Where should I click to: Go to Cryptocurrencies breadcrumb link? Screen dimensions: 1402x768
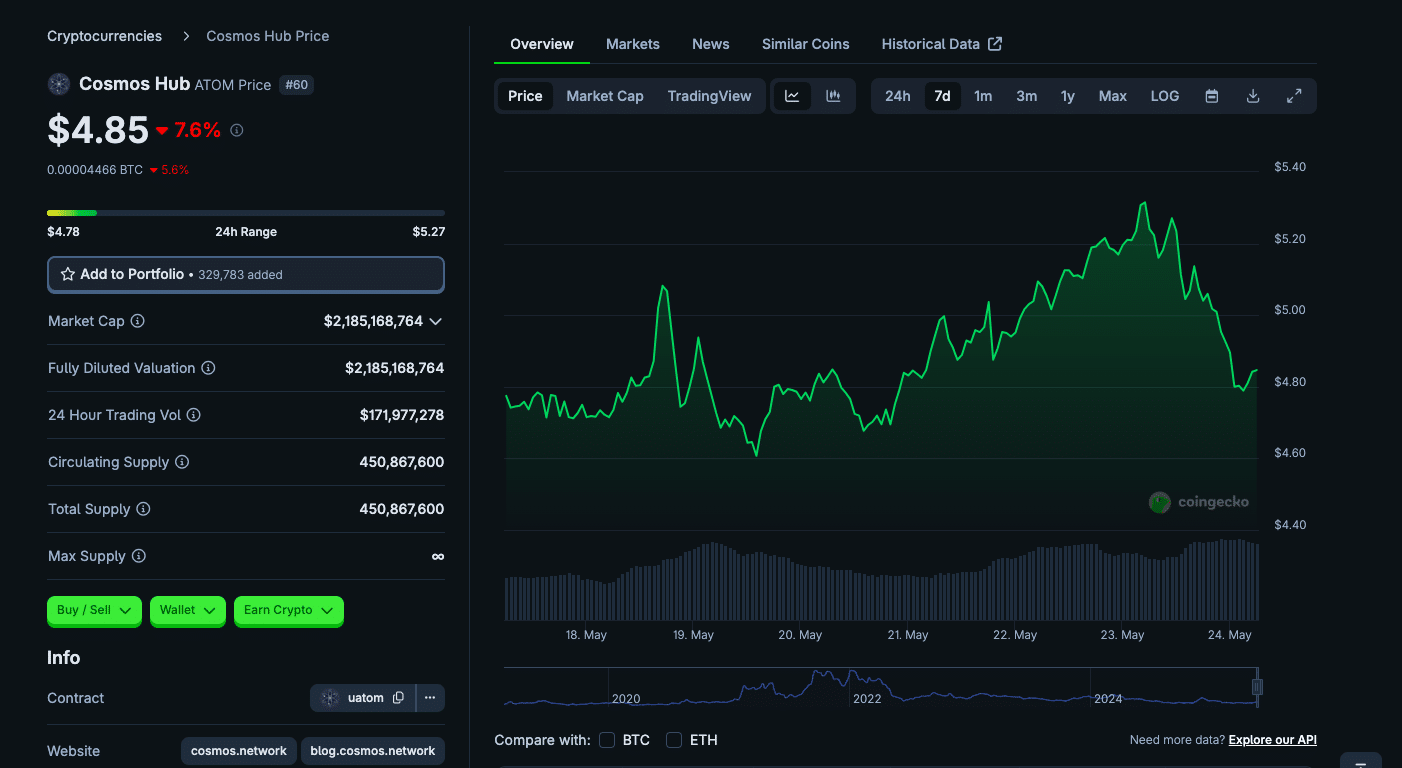[x=104, y=36]
